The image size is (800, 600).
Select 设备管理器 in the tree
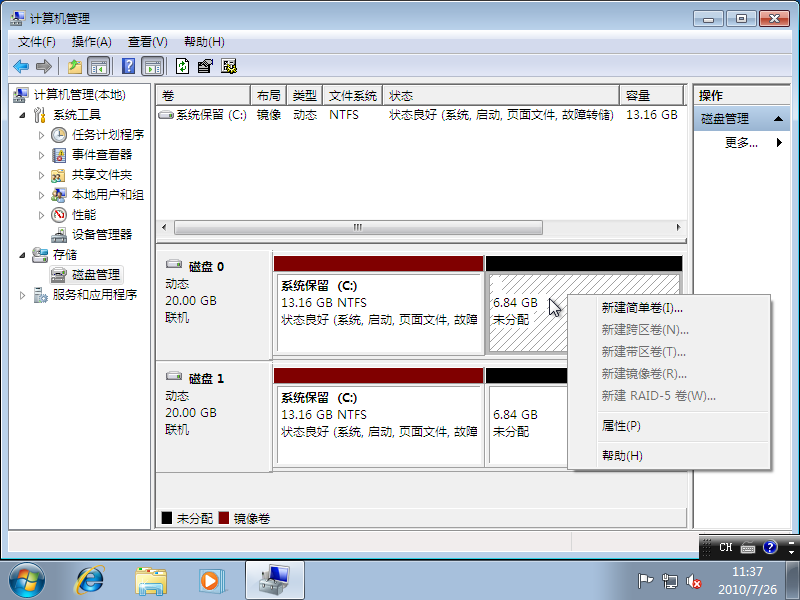pyautogui.click(x=102, y=235)
